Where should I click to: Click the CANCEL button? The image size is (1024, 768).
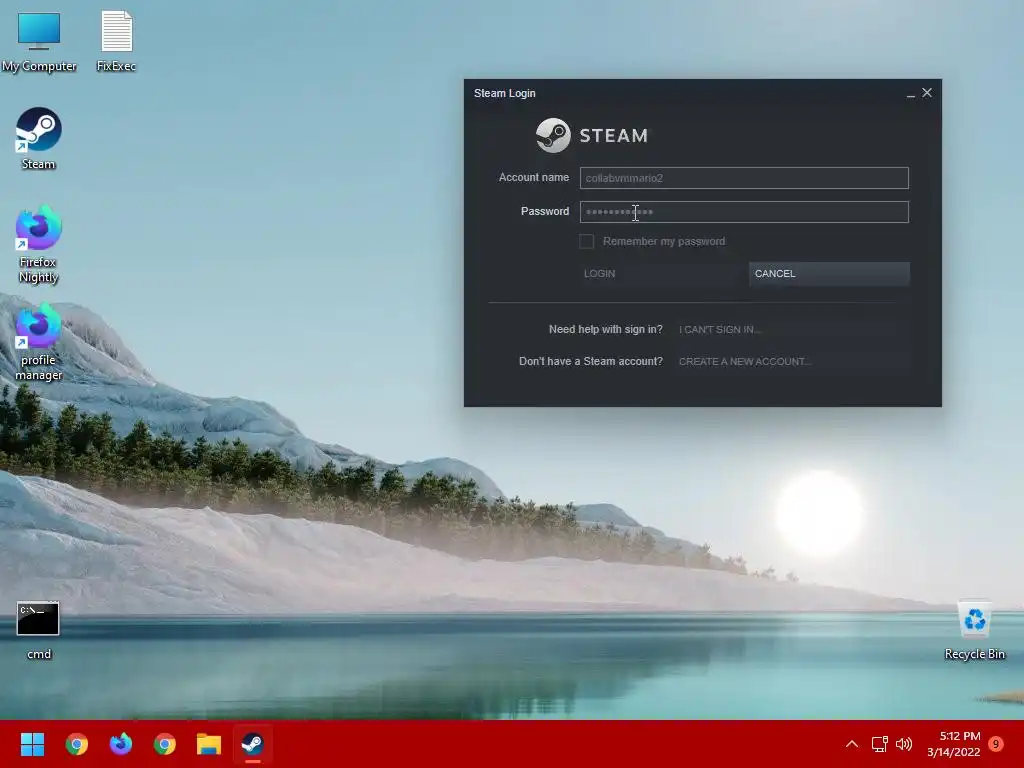point(829,274)
